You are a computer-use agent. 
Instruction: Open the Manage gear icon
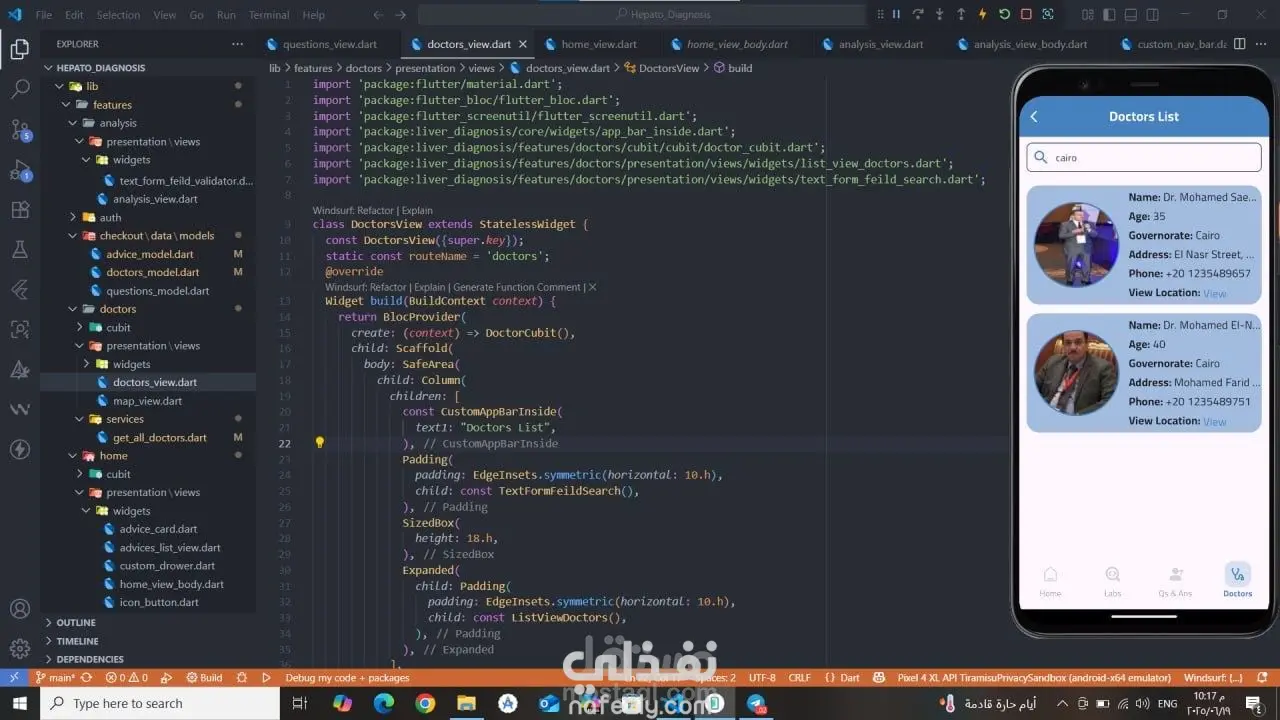click(x=19, y=648)
